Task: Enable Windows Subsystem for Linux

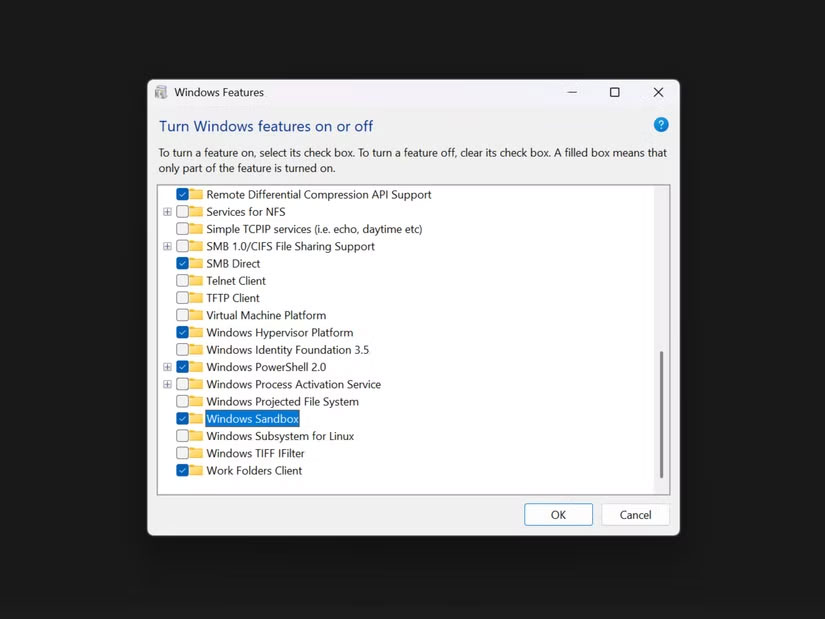Action: pyautogui.click(x=182, y=436)
